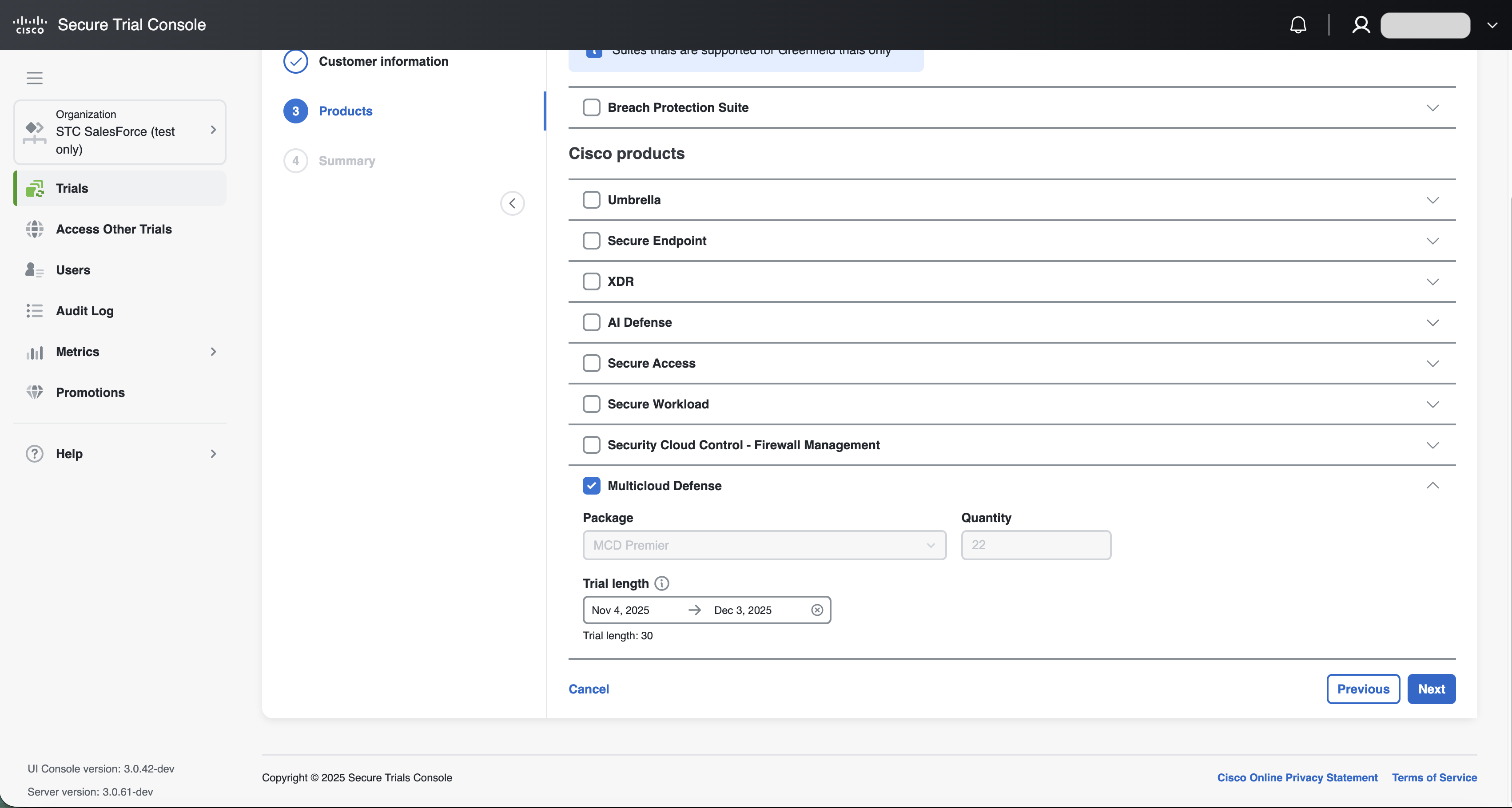Screen dimensions: 1512x808
Task: Open the Audit Log menu item
Action: tap(84, 311)
